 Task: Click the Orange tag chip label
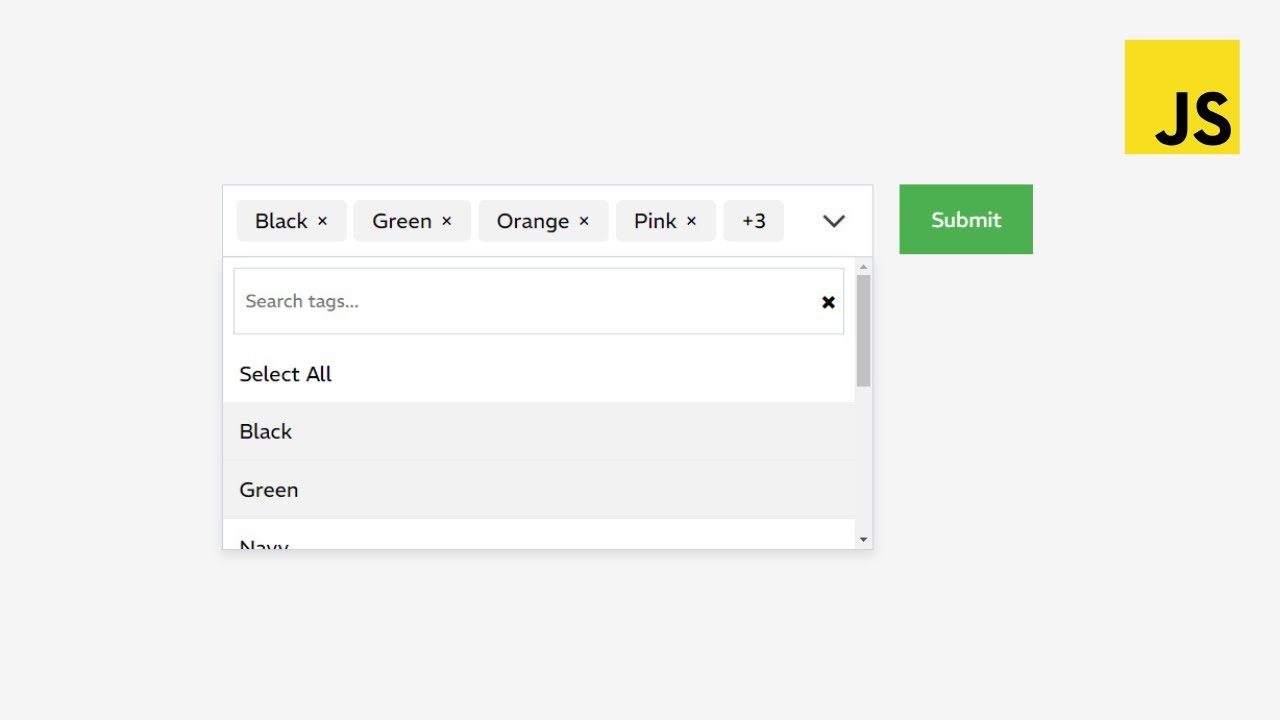point(532,221)
